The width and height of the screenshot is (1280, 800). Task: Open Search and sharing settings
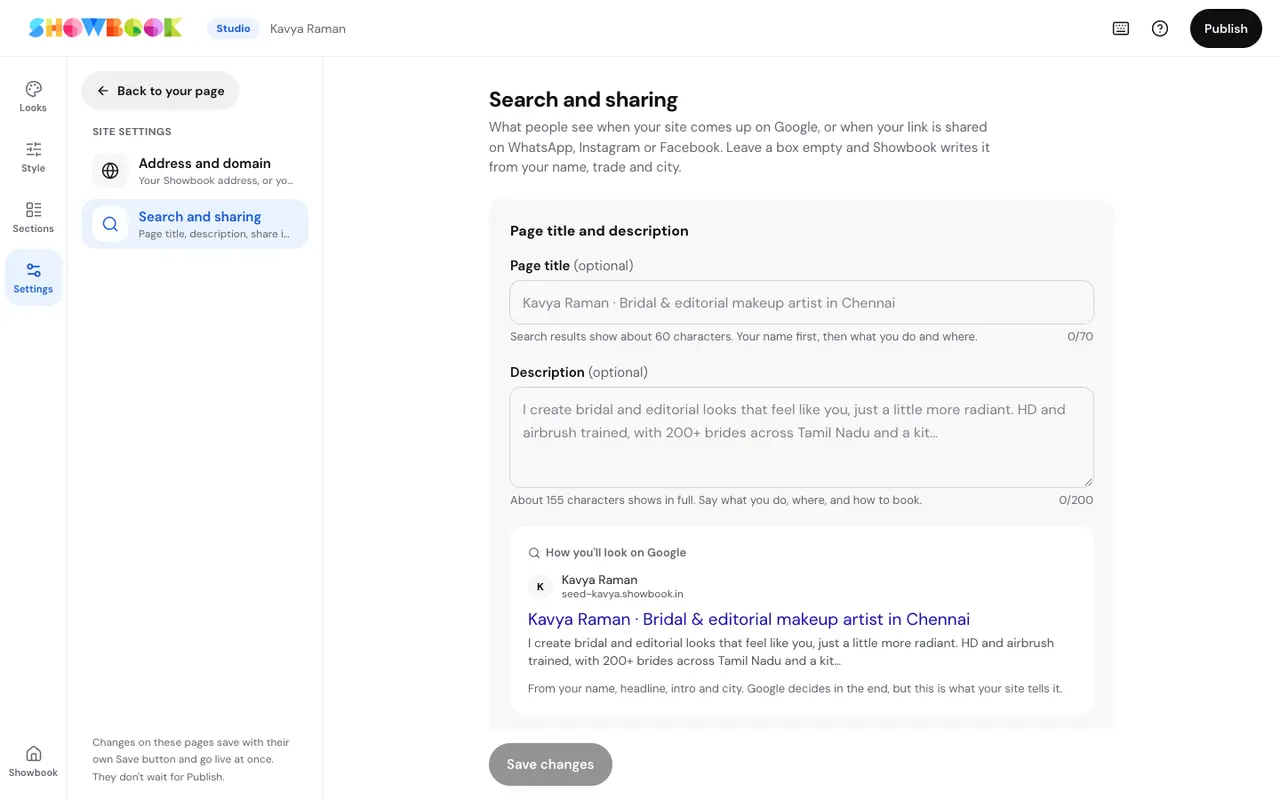pos(195,224)
